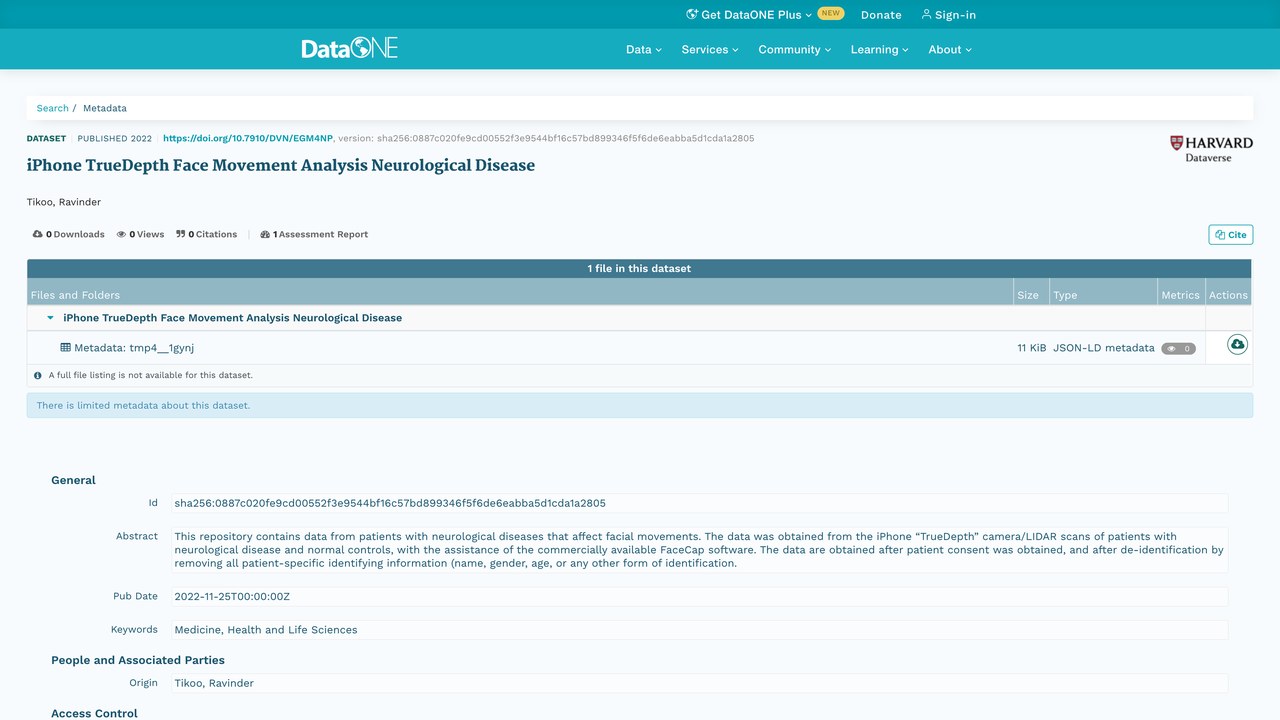Expand the Community menu

tap(795, 49)
